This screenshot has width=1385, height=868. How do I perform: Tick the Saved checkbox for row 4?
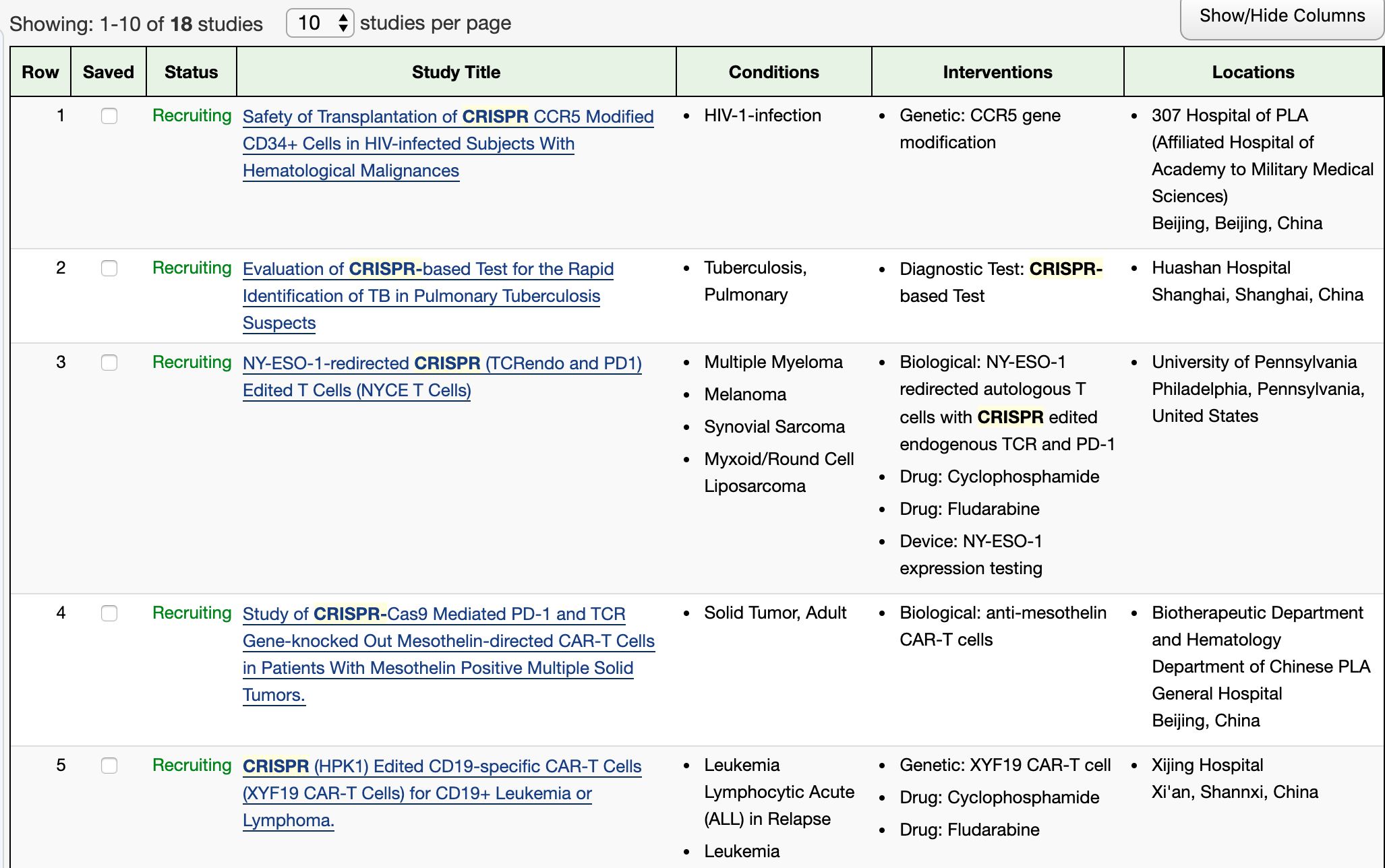[109, 613]
